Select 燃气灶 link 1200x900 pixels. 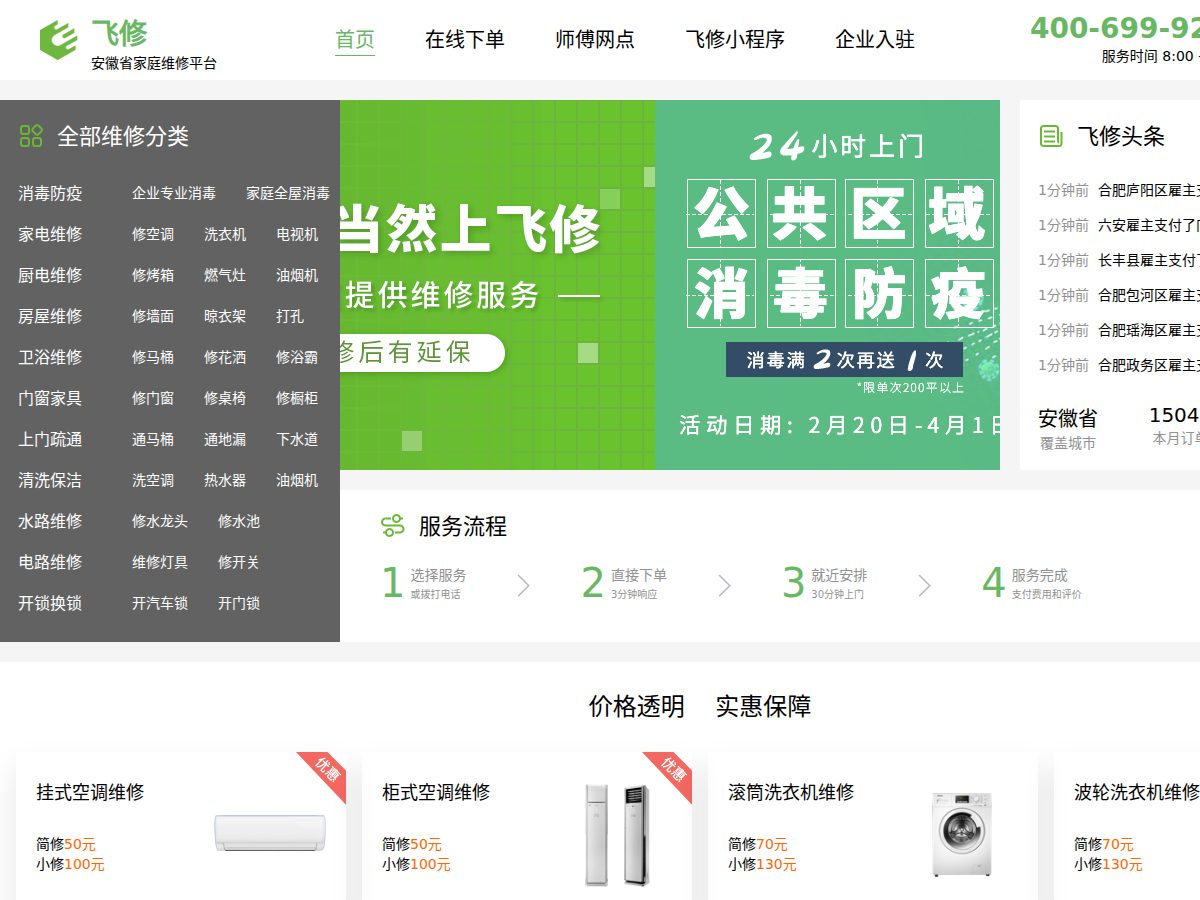225,275
